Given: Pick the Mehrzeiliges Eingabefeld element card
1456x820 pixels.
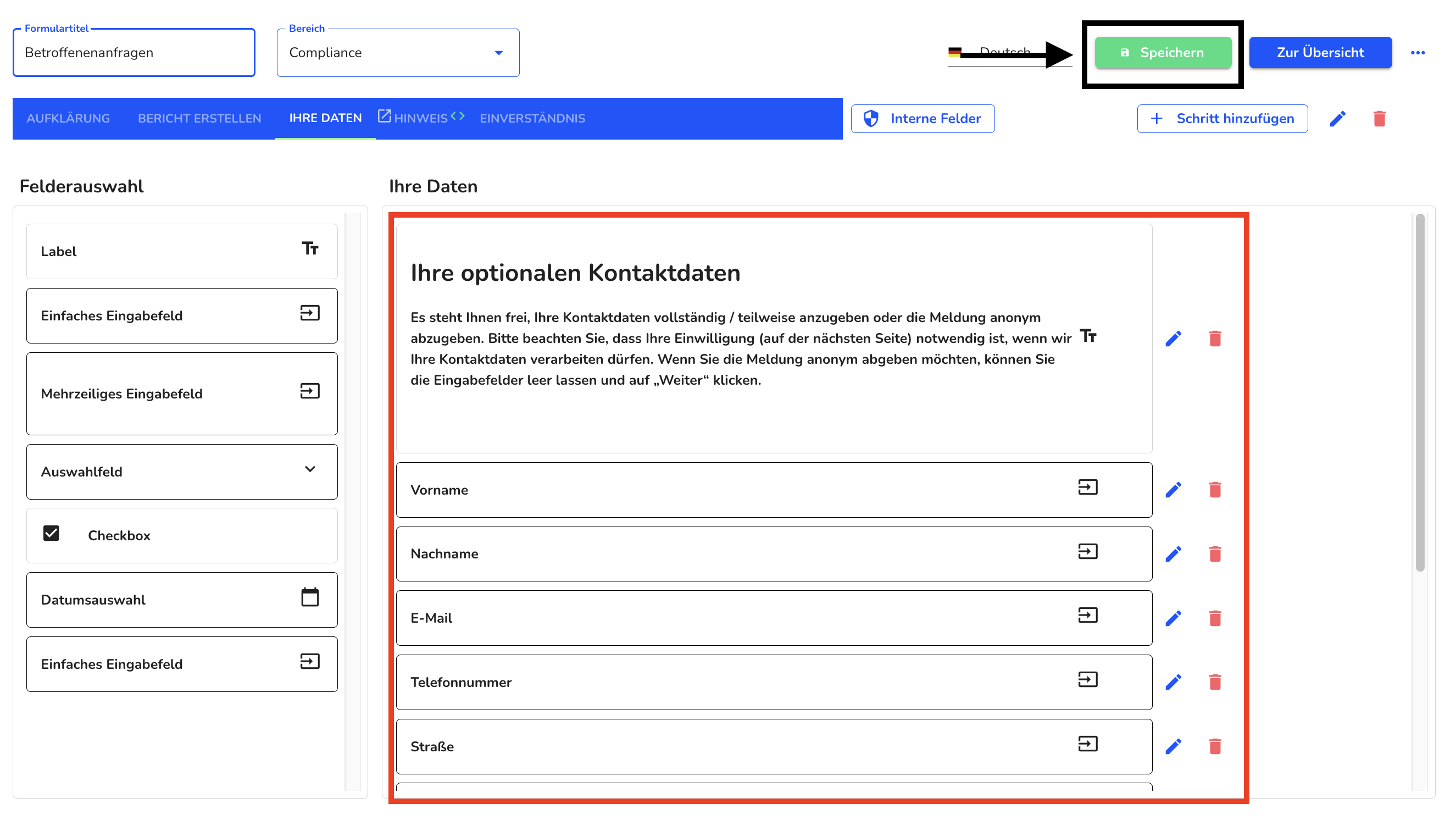Looking at the screenshot, I should click(x=182, y=394).
